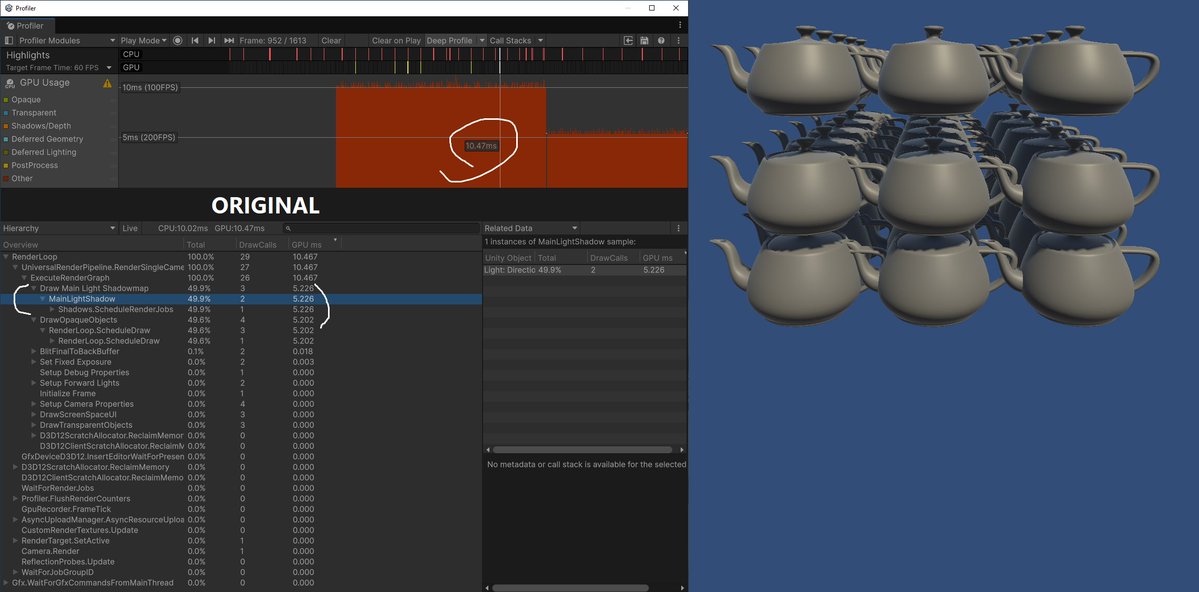Viewport: 1199px width, 592px height.
Task: Toggle Deep Profile mode
Action: pos(450,41)
